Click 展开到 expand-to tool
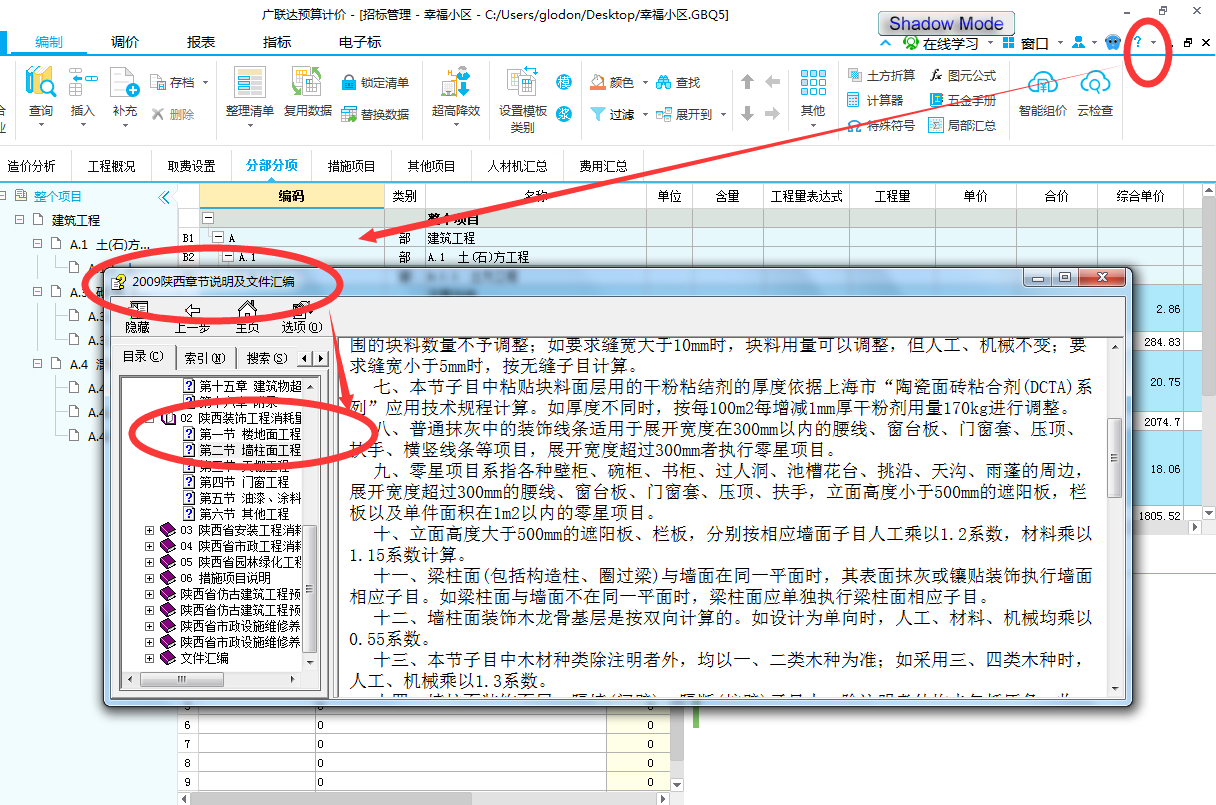1216x805 pixels. [x=684, y=114]
